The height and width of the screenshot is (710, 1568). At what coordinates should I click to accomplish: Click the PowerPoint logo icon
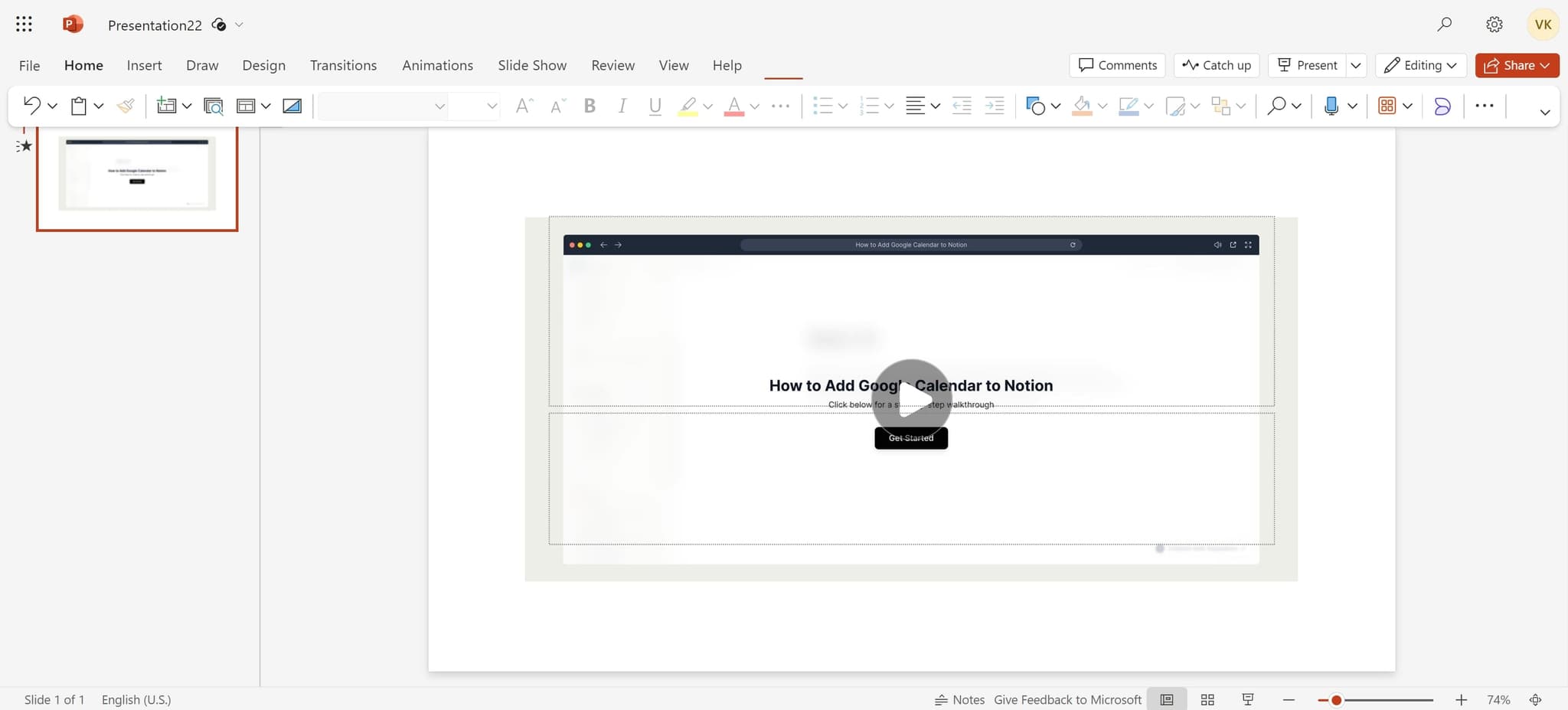[x=73, y=25]
